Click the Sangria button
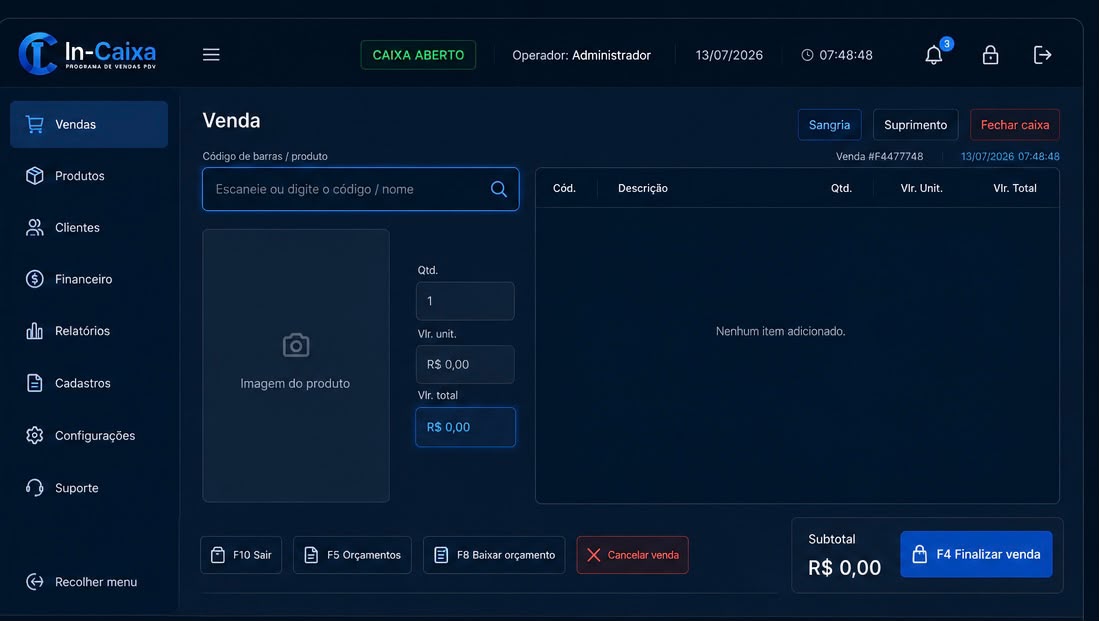1099x621 pixels. click(829, 125)
